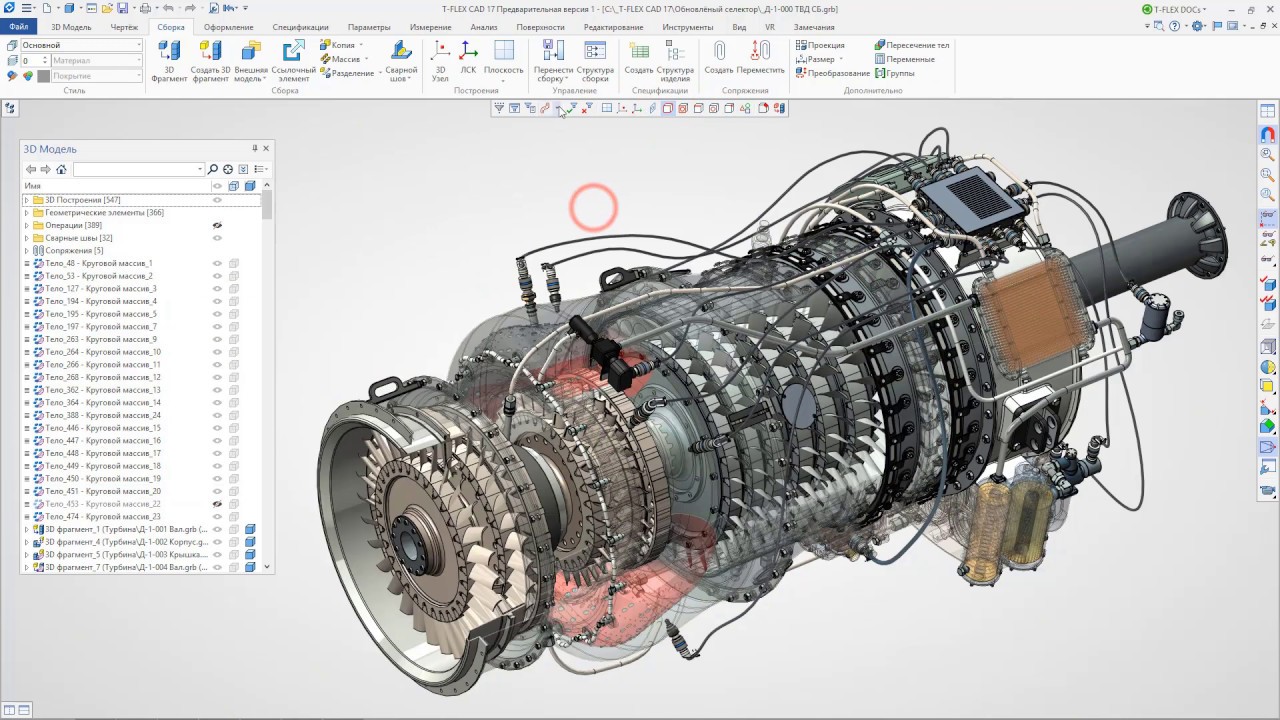Toggle the eye icon for 3D Построения [547]
Image resolution: width=1280 pixels, height=720 pixels.
click(x=219, y=199)
